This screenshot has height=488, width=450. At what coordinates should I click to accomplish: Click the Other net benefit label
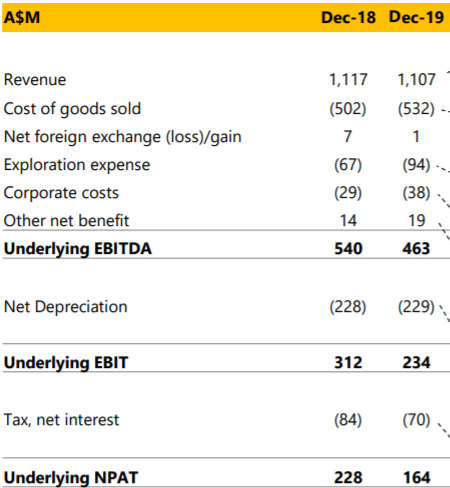click(x=66, y=221)
